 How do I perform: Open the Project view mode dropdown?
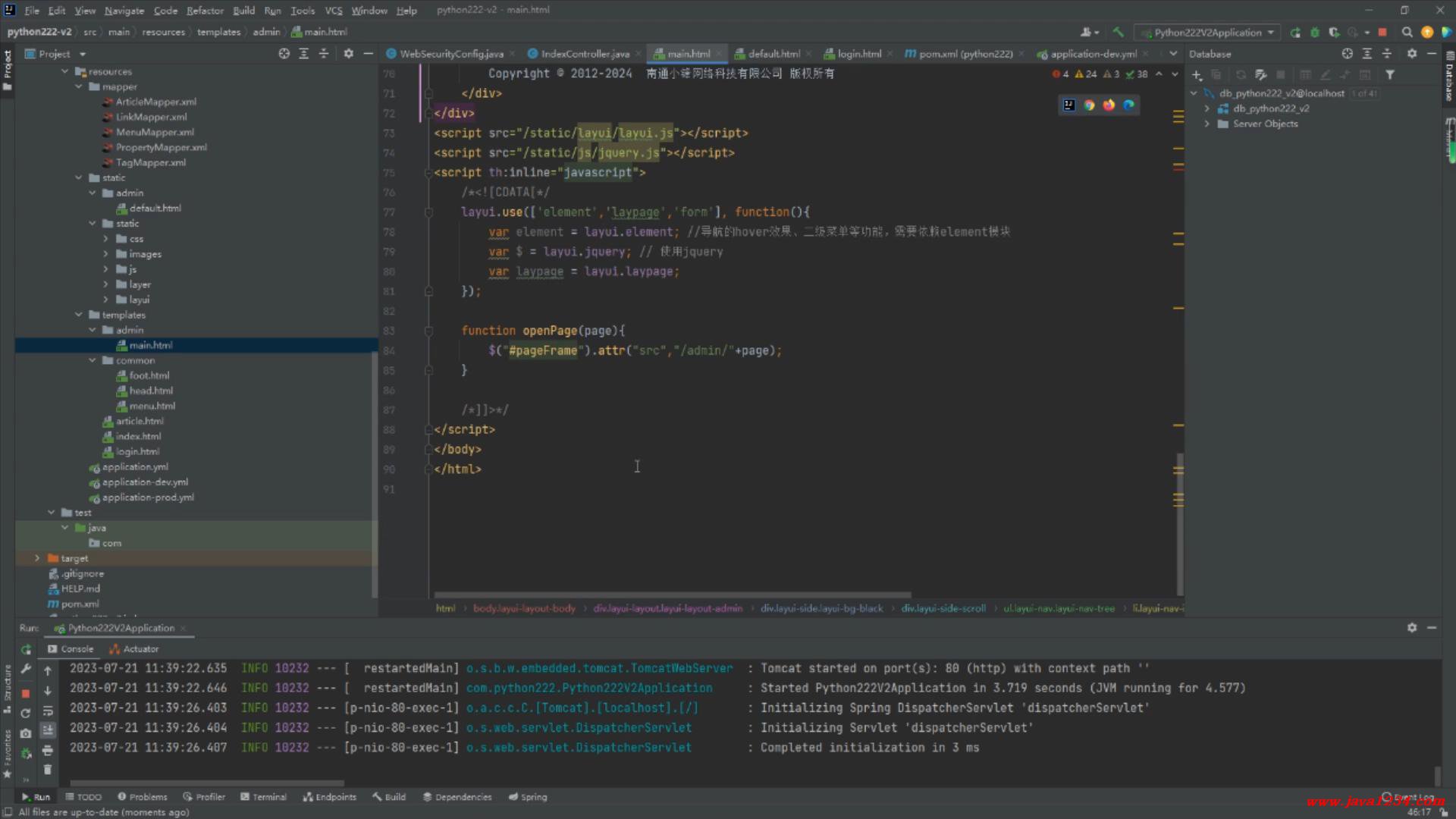(55, 54)
